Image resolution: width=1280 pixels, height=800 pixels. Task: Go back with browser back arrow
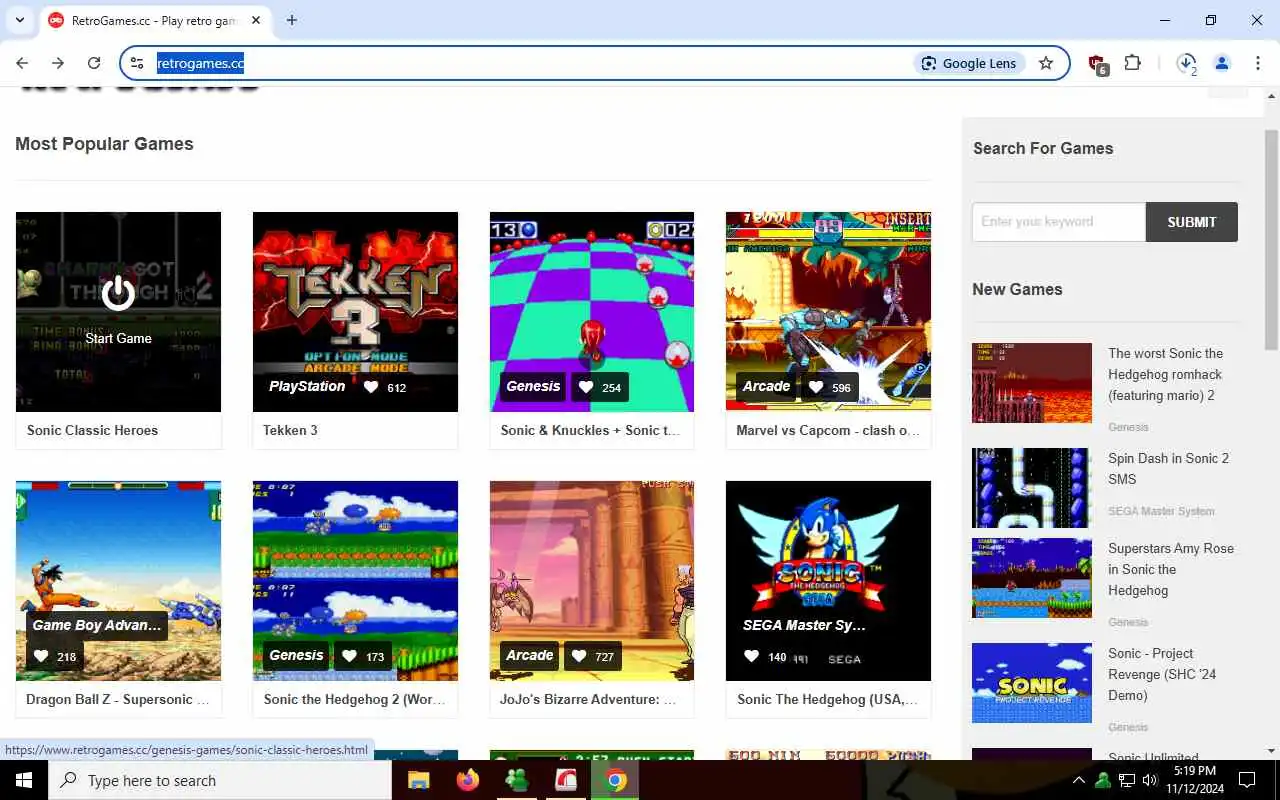click(x=22, y=63)
